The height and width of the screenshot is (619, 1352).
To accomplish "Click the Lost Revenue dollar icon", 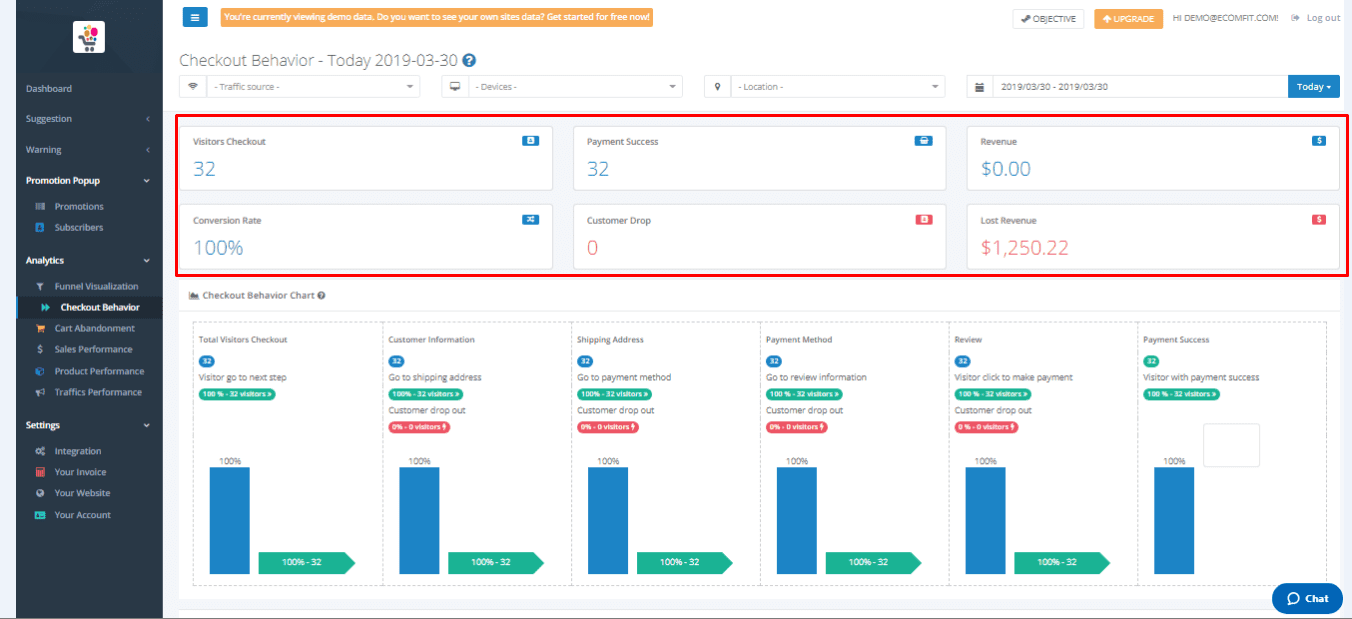I will pos(1318,219).
